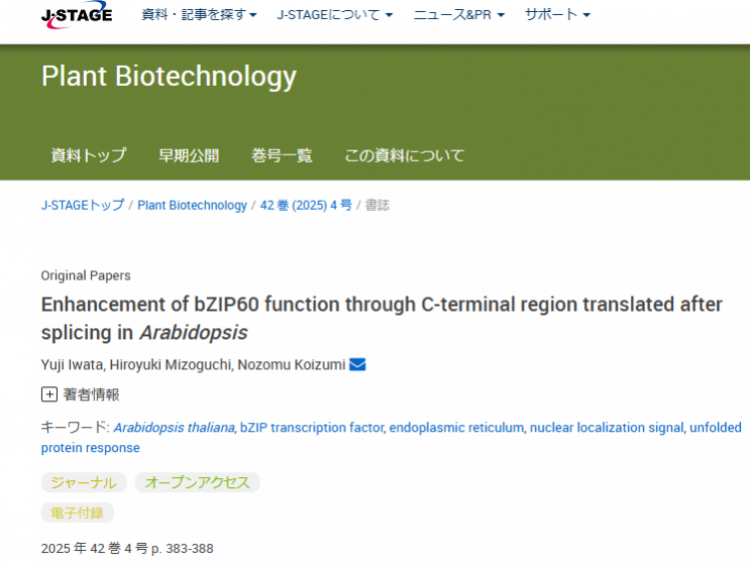750x567 pixels.
Task: Open the 42 巻 (2025) 4 号 breadcrumb link
Action: [x=306, y=205]
